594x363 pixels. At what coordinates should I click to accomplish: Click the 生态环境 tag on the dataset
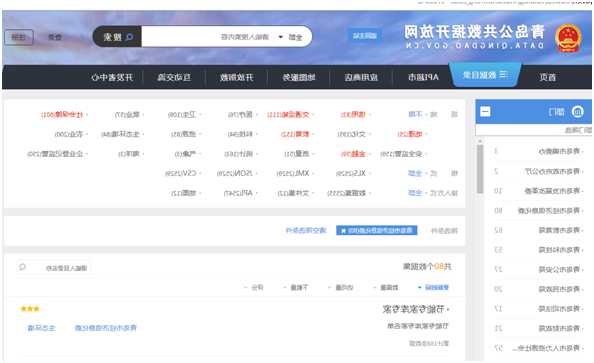point(41,328)
